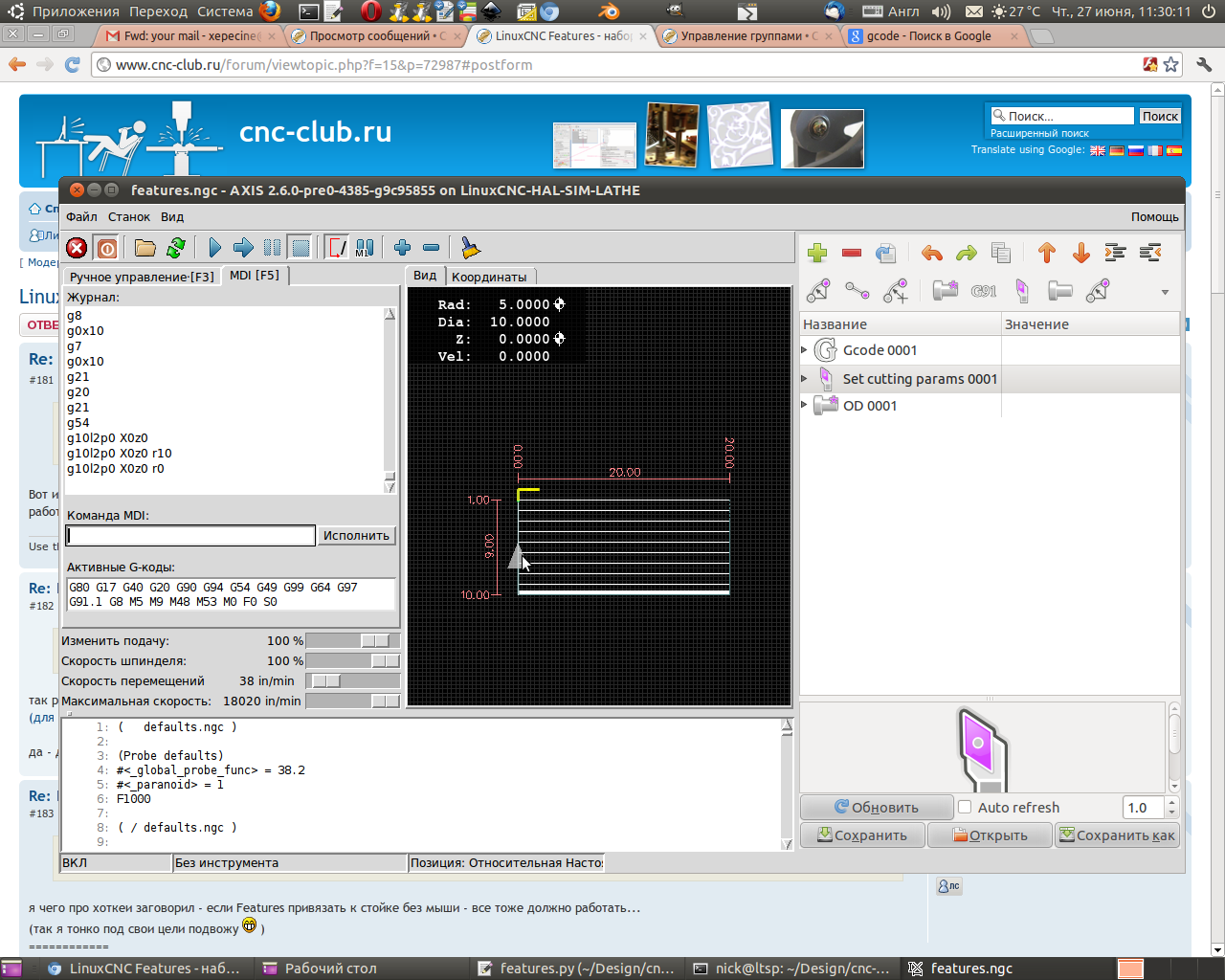Switch to the Координаты tab
The image size is (1225, 980).
pos(489,277)
